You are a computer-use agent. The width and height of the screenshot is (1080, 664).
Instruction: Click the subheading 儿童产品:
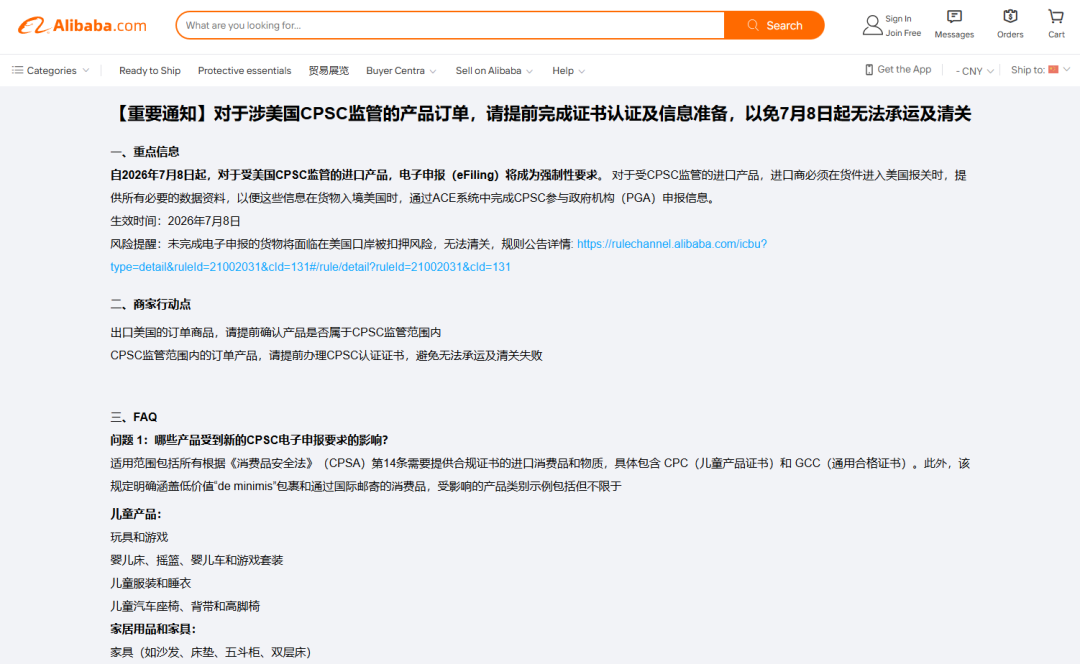point(136,515)
